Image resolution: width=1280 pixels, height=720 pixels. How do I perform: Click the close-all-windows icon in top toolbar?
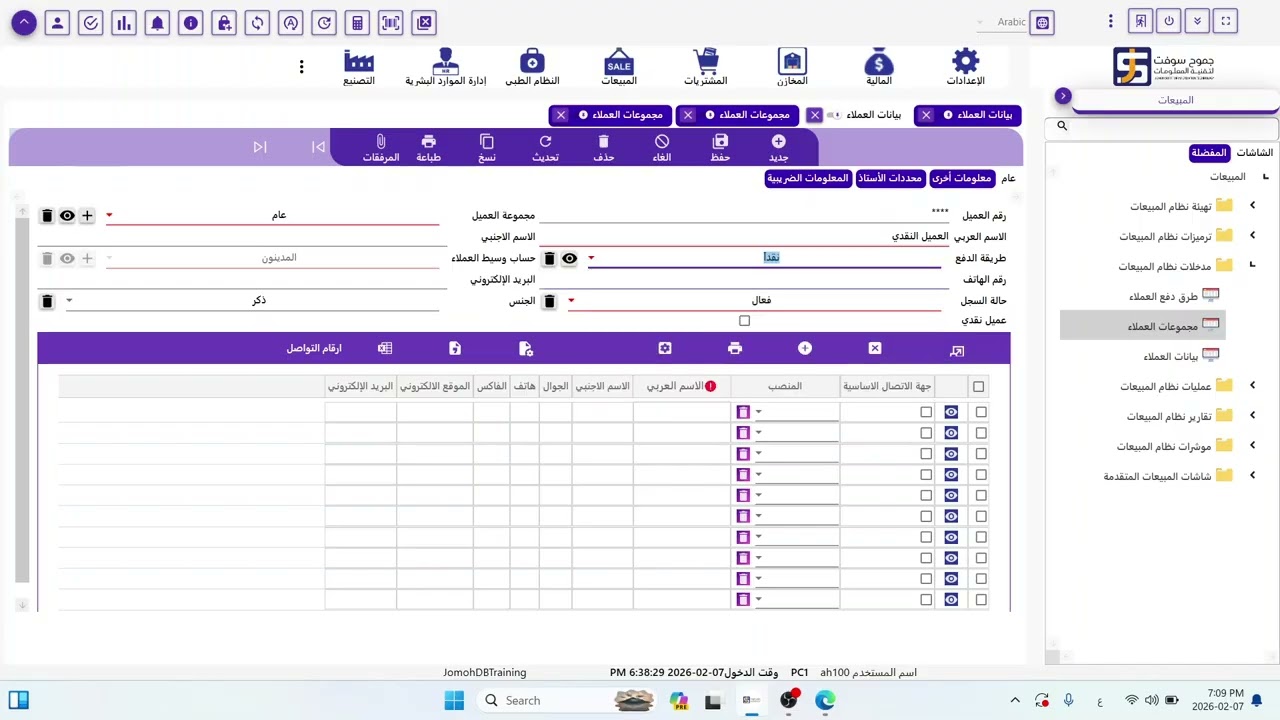pos(424,22)
